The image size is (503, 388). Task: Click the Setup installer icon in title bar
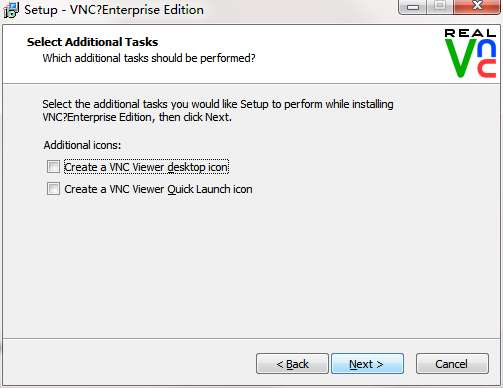point(11,10)
